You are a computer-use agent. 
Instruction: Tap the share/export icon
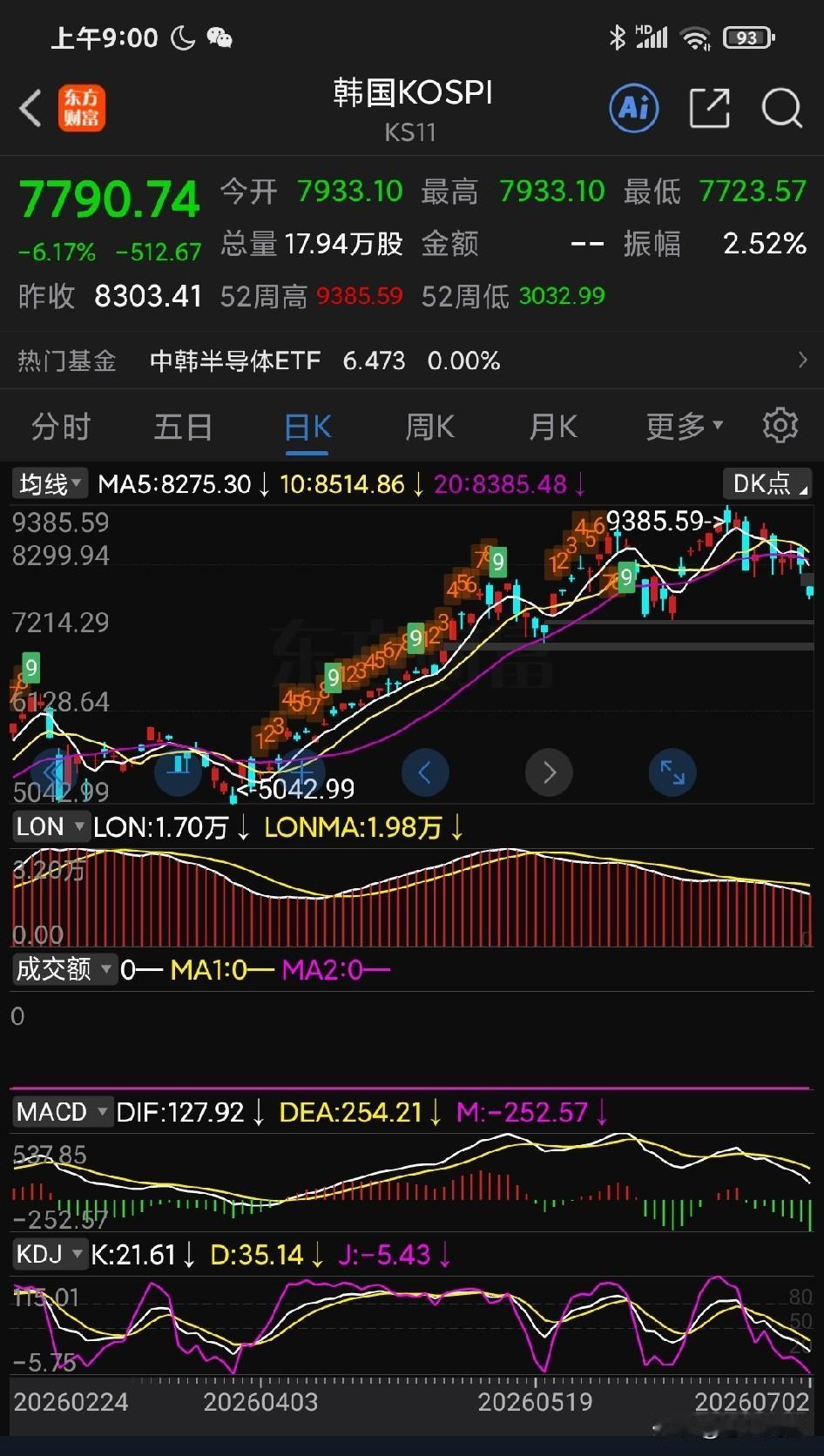click(709, 108)
